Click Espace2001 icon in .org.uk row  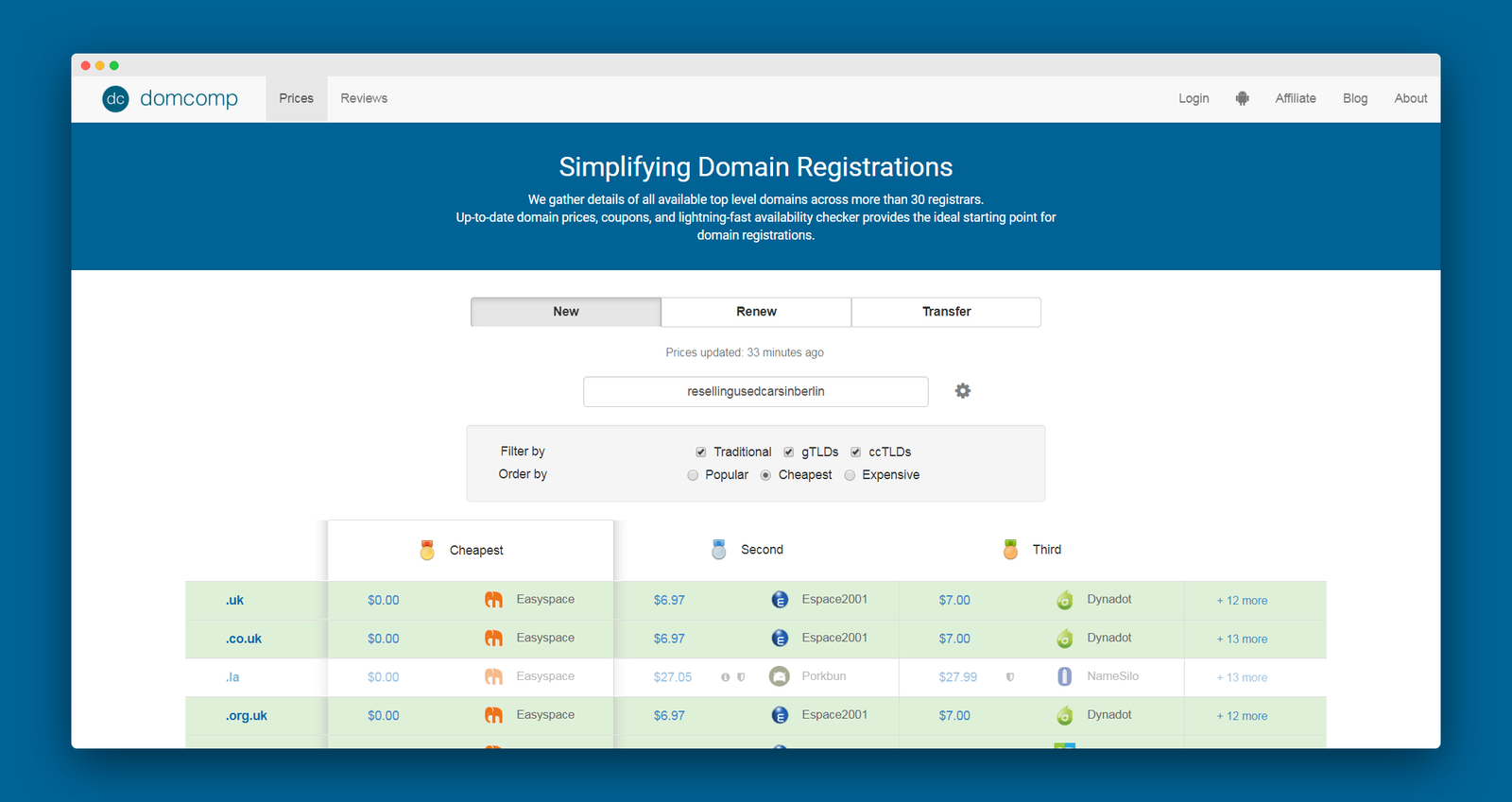[780, 715]
